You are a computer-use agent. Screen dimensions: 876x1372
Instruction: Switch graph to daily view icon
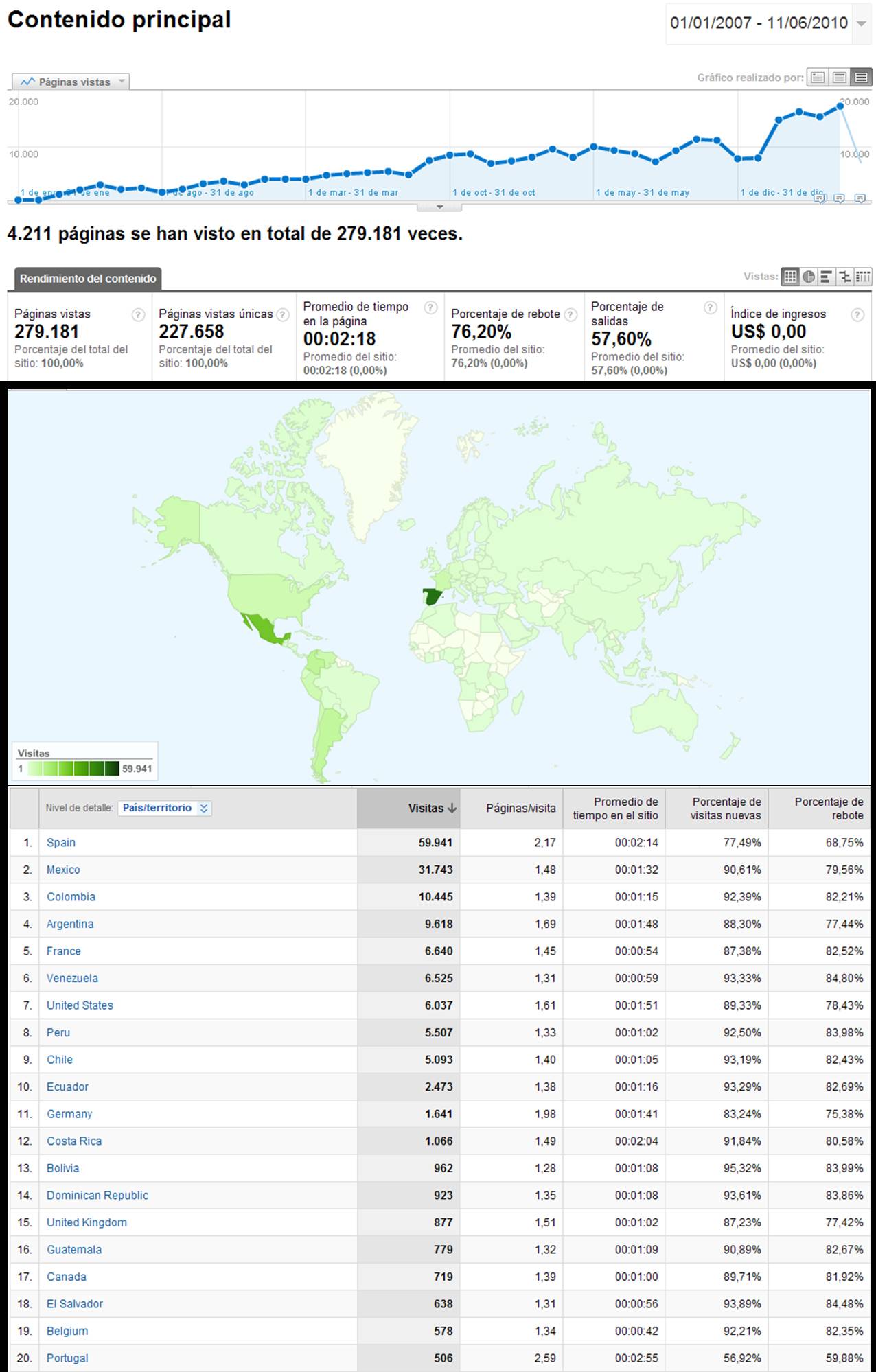pos(817,78)
